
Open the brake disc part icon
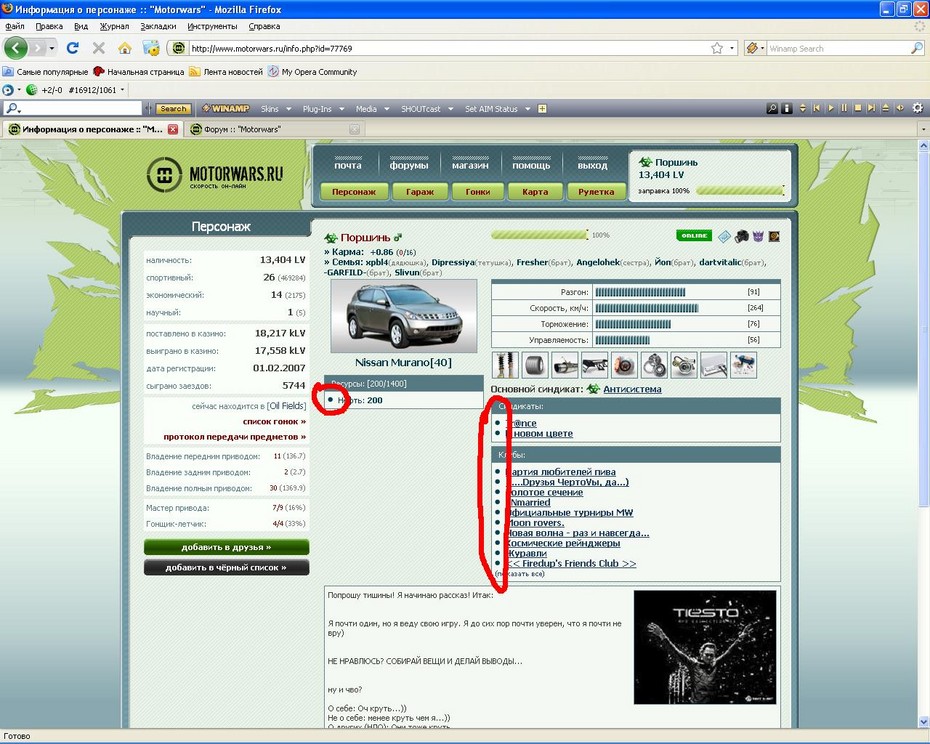(624, 365)
